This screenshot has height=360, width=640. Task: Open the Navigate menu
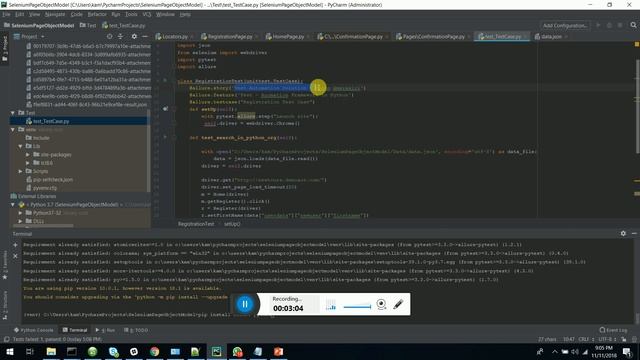(55, 14)
